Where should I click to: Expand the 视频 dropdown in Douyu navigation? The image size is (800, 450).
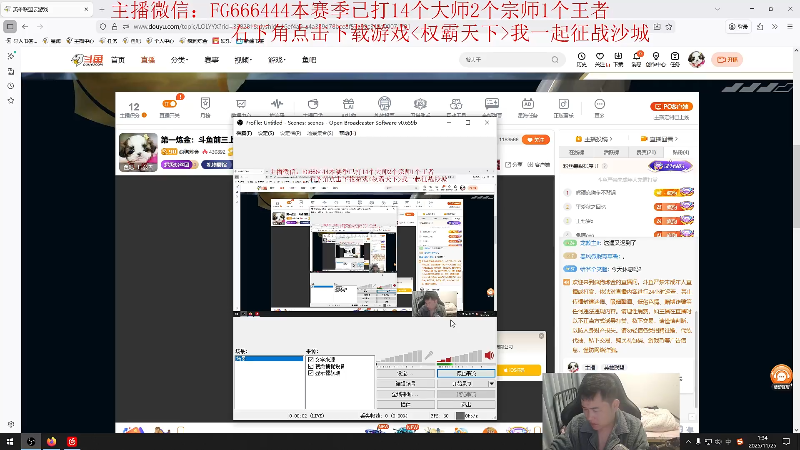click(243, 60)
